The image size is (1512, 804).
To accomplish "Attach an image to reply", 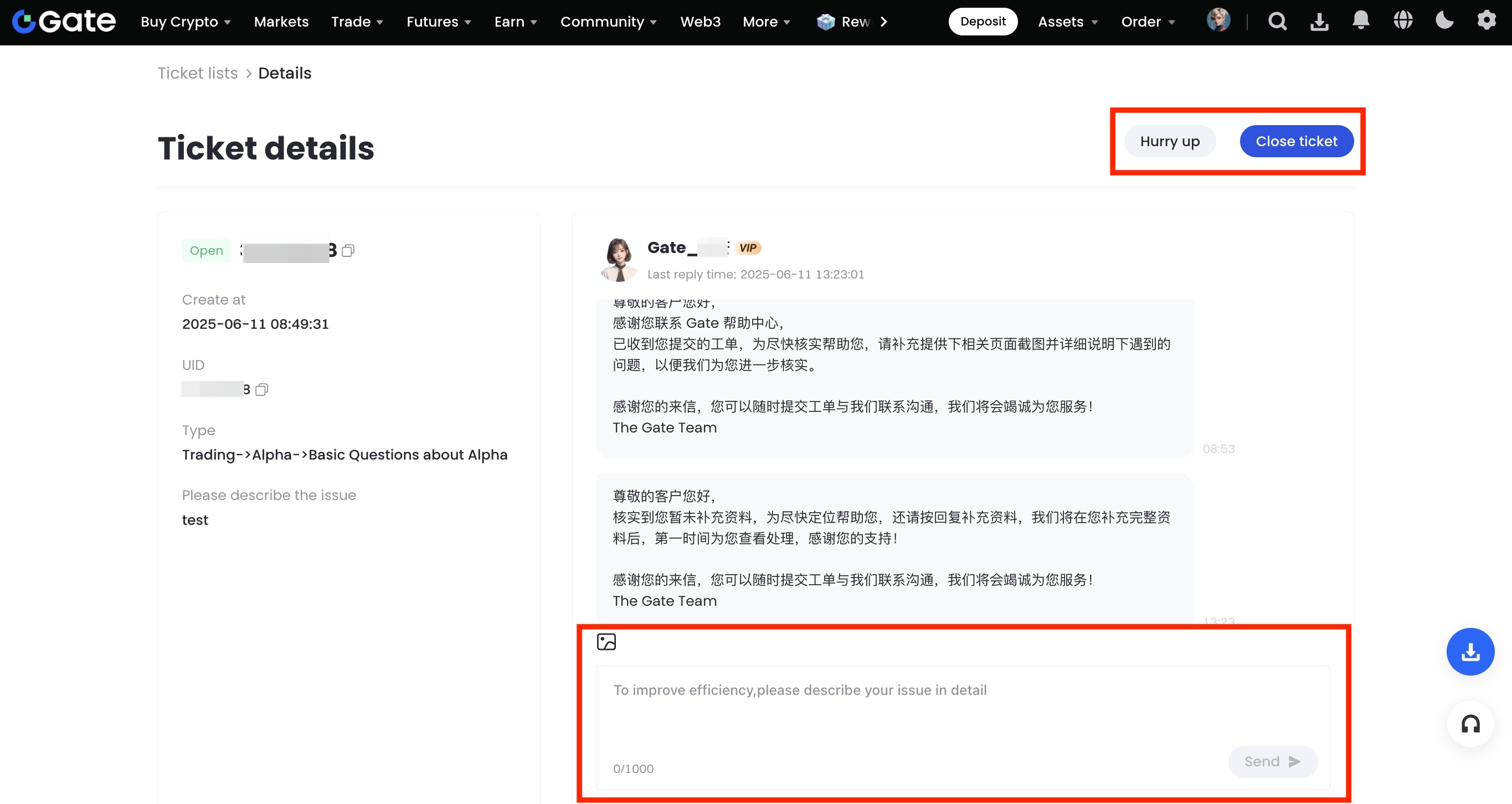I will [606, 641].
